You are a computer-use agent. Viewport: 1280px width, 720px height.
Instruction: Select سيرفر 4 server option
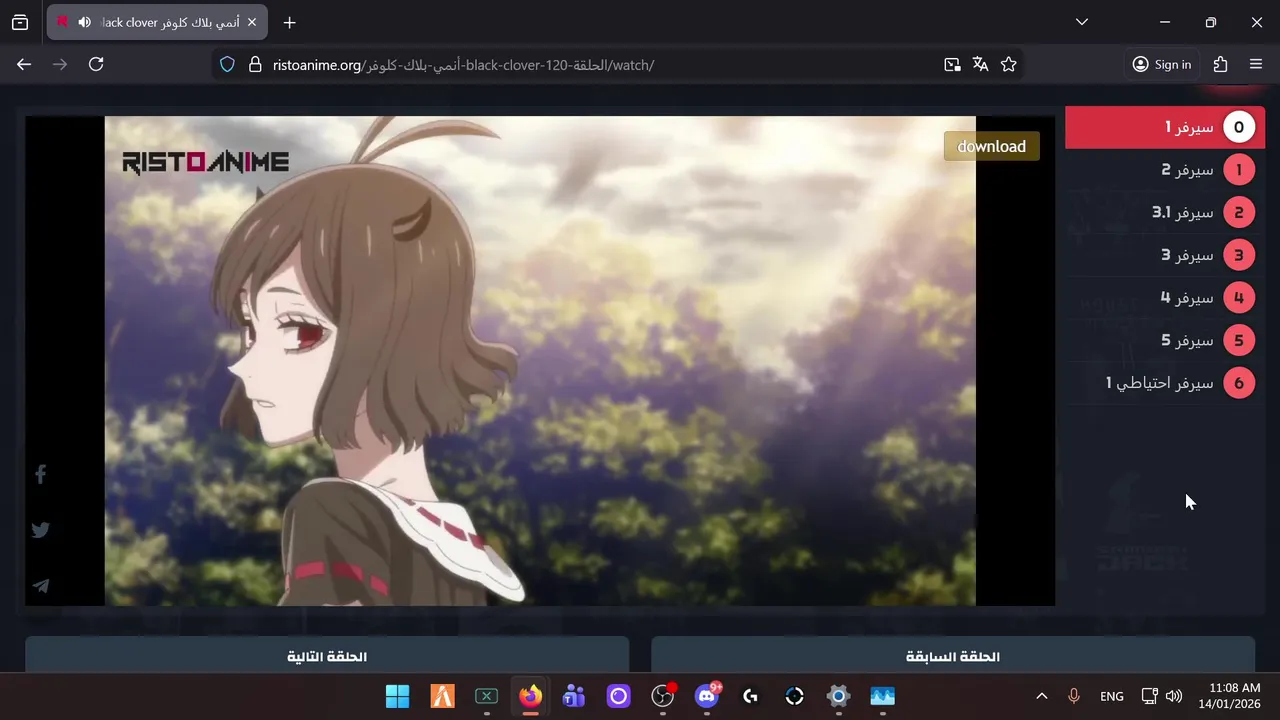point(1165,298)
